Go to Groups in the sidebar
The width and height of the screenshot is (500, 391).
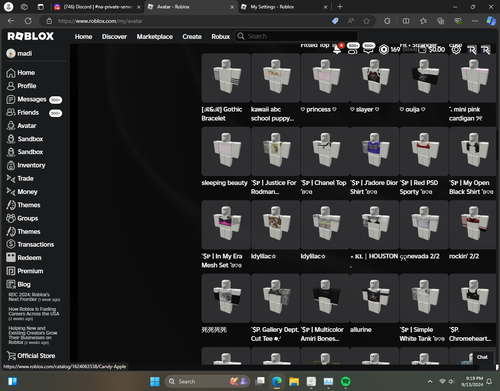coord(22,218)
